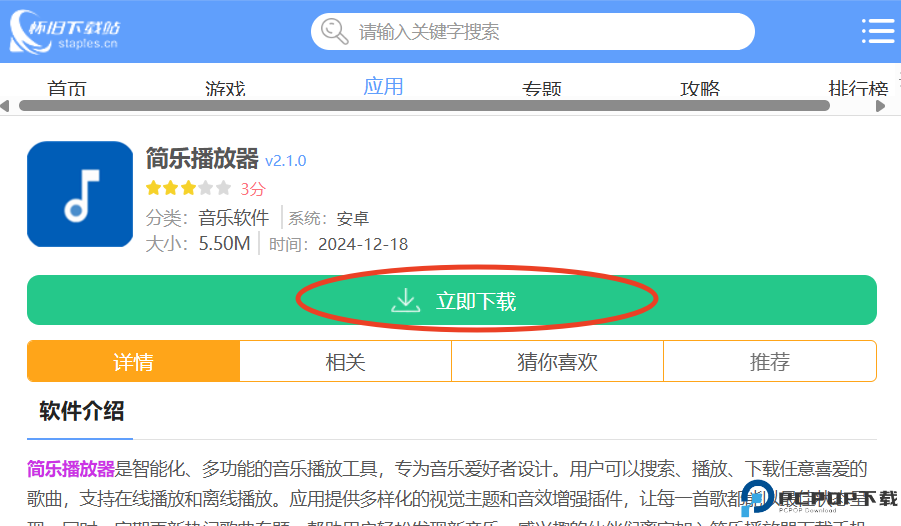This screenshot has width=901, height=526.
Task: Click the 3分 rating score
Action: (253, 189)
